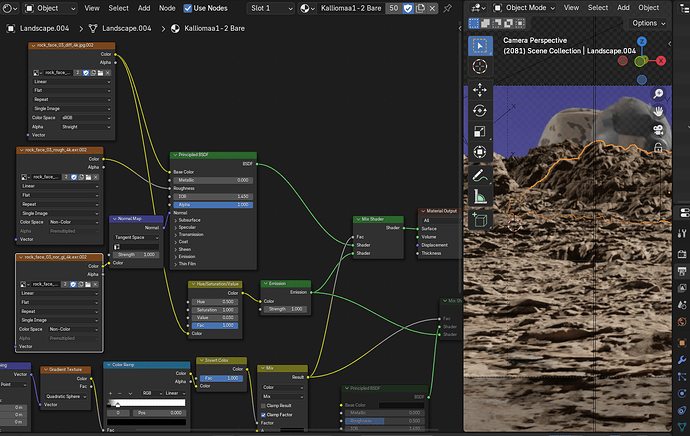Image resolution: width=690 pixels, height=436 pixels.
Task: Click the pin material icon
Action: click(x=448, y=8)
